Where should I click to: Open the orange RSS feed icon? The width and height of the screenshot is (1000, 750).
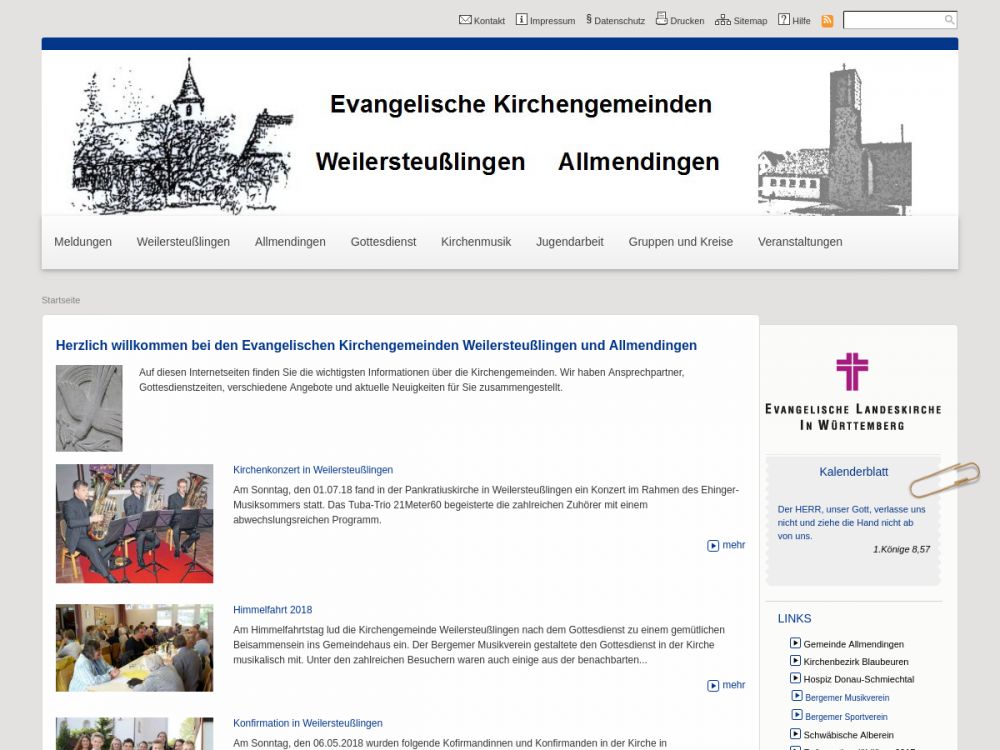pos(827,20)
